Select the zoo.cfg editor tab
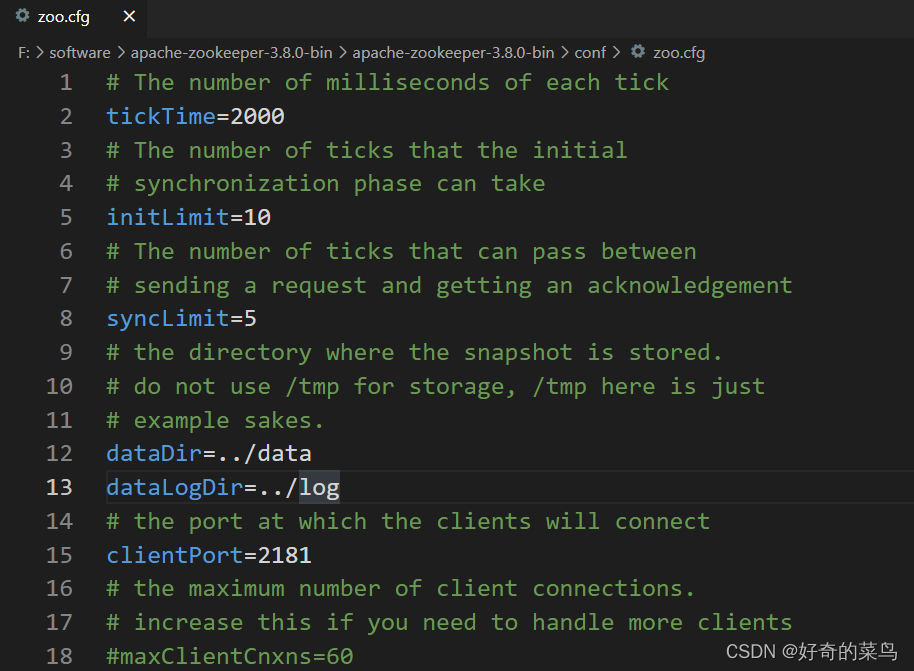 click(x=62, y=16)
